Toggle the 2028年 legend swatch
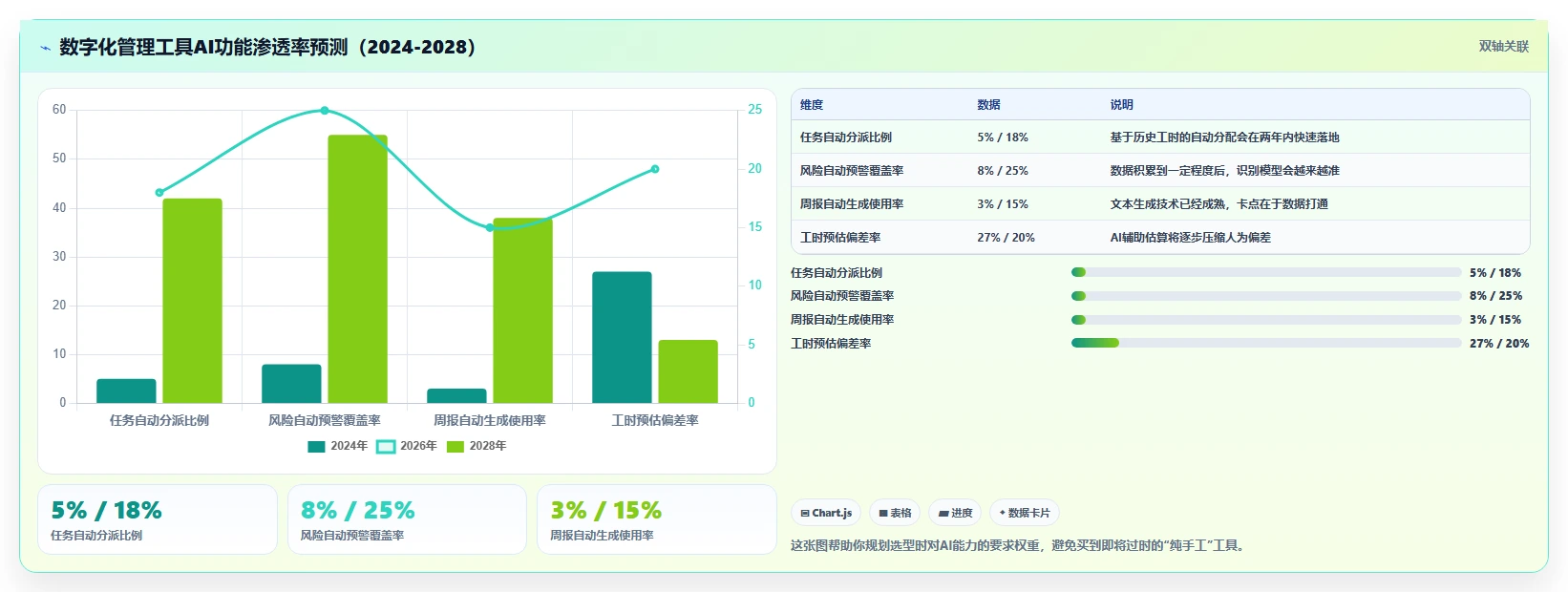The height and width of the screenshot is (592, 1568). pos(456,446)
